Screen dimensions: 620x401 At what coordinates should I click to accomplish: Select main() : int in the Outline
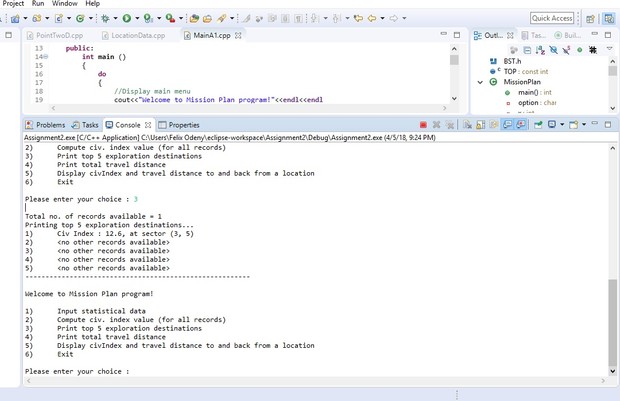coord(535,93)
